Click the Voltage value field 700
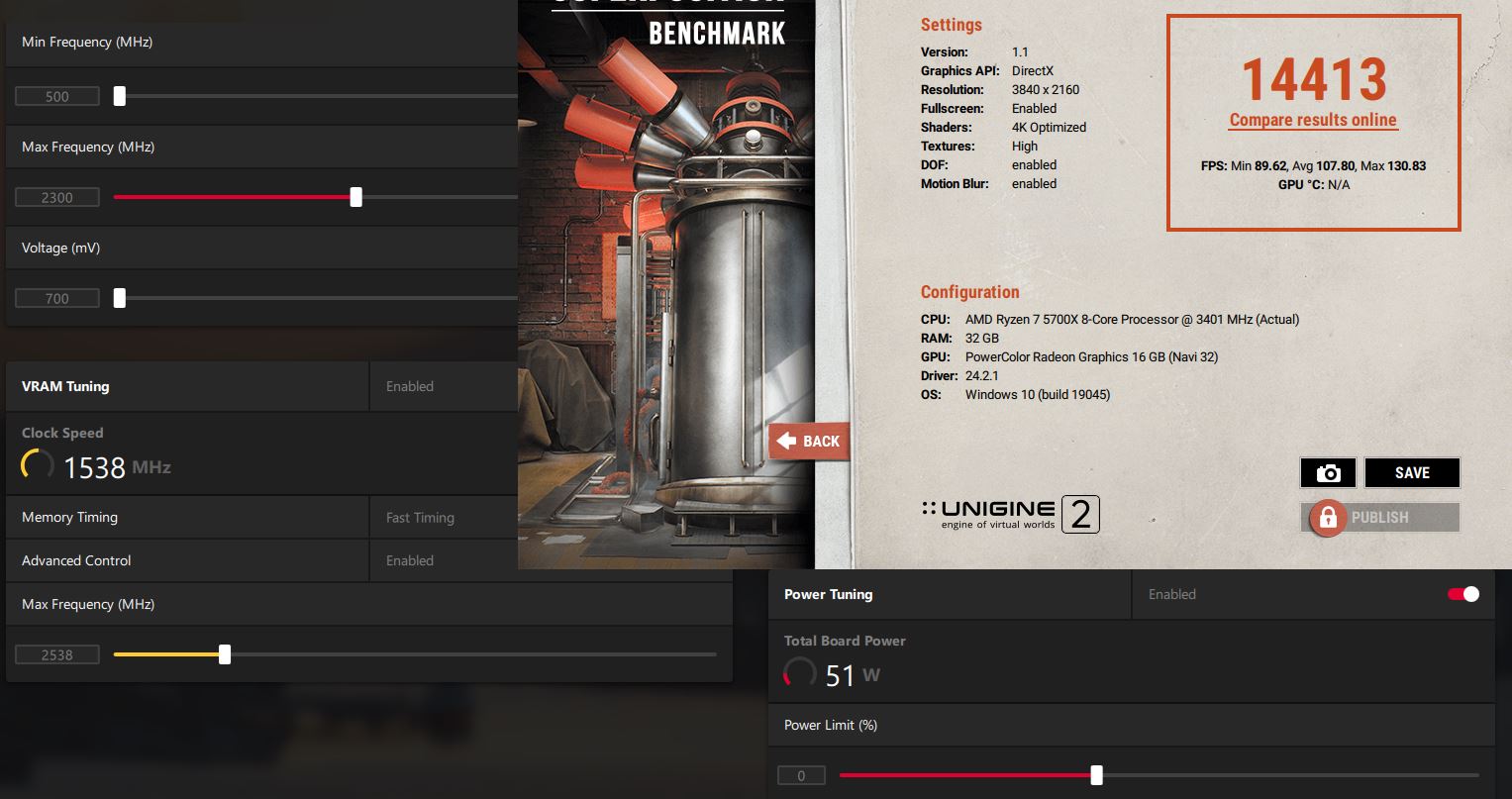Screen dimensions: 1512x799 point(57,298)
